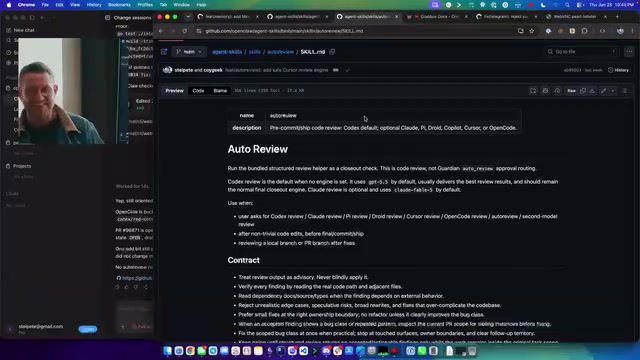640x360 pixels.
Task: Open the autoreview breadcrumb link
Action: pyautogui.click(x=280, y=52)
